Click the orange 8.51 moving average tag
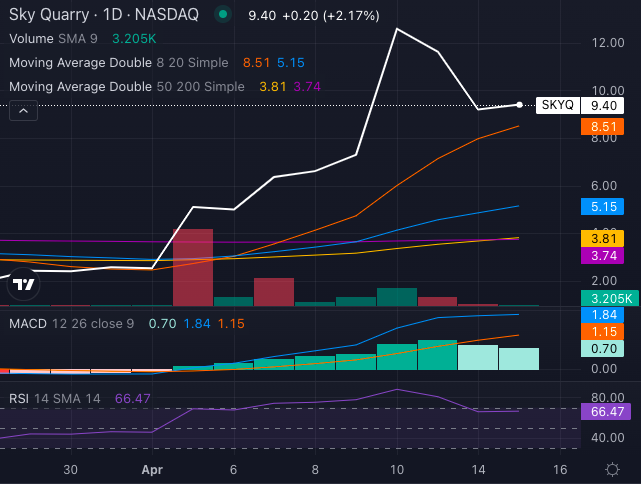The width and height of the screenshot is (641, 484). 603,127
